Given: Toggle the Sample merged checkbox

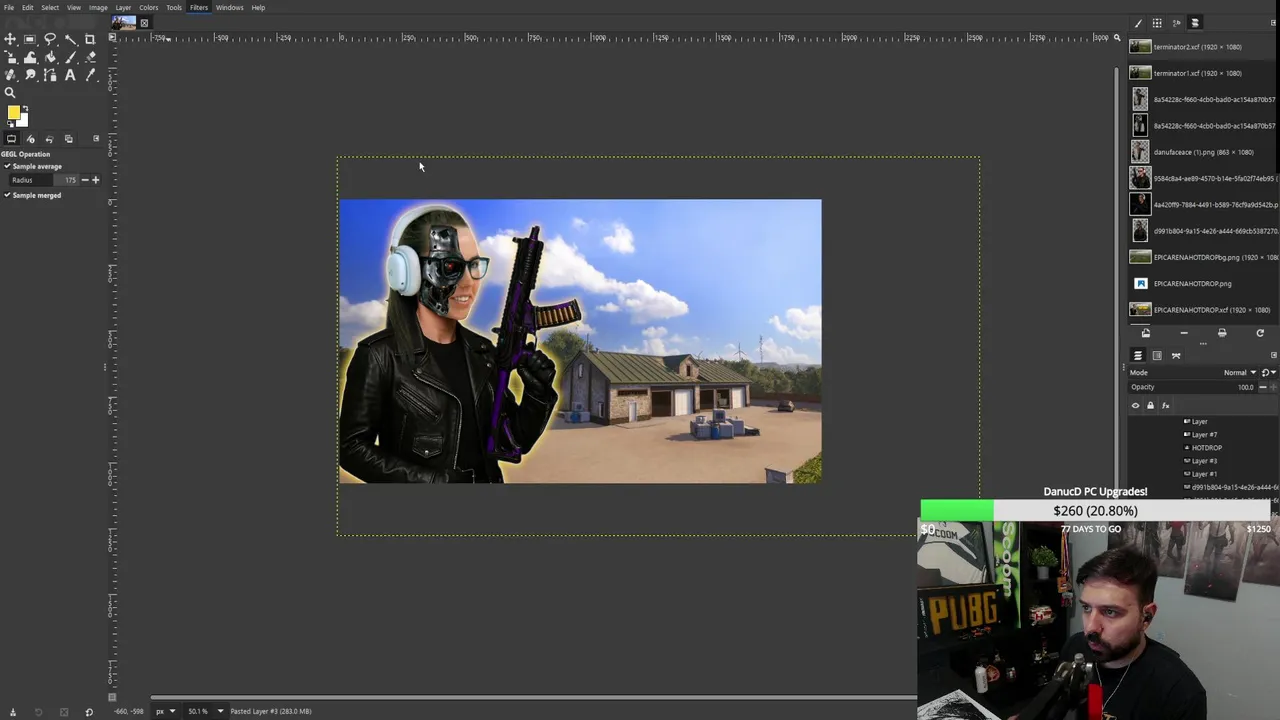Looking at the screenshot, I should pos(7,195).
